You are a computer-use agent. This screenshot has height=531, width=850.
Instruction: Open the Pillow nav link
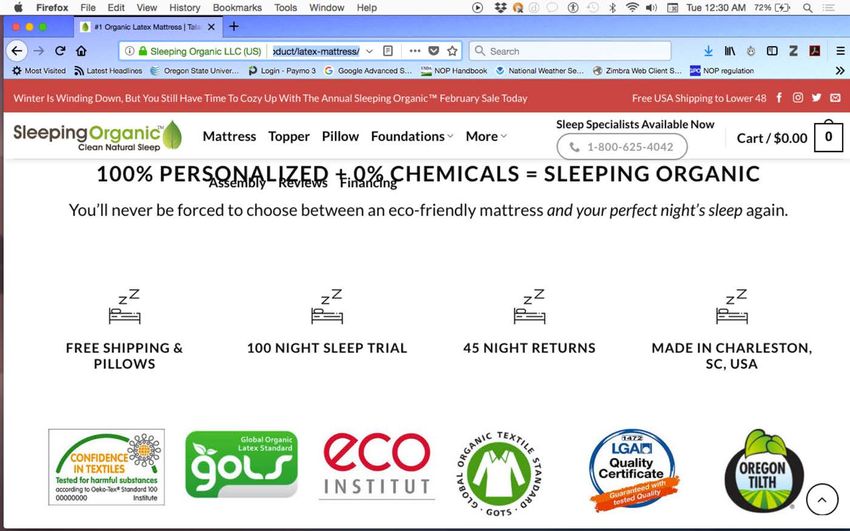340,136
